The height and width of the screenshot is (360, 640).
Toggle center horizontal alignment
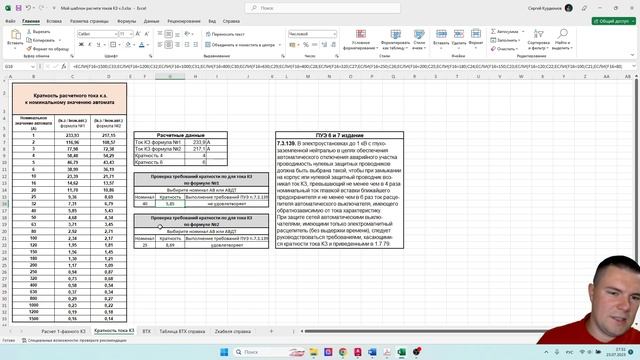point(169,44)
